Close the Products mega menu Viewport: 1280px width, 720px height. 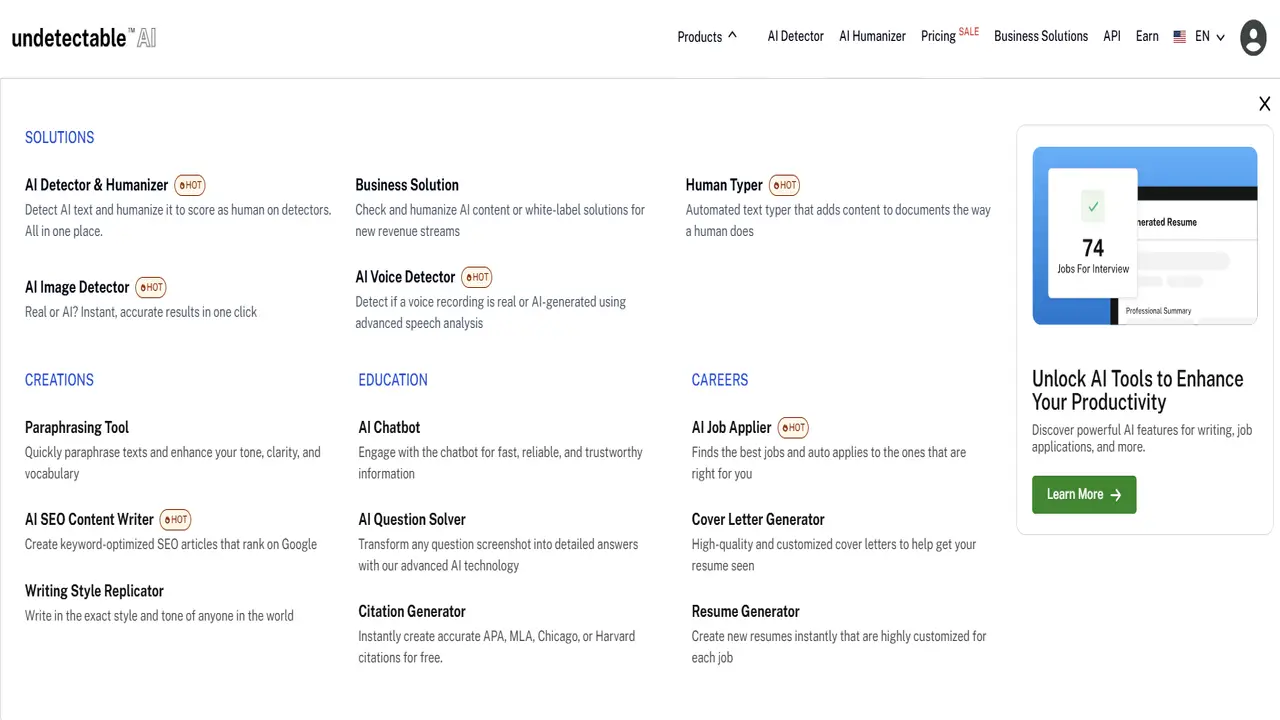pyautogui.click(x=1264, y=104)
